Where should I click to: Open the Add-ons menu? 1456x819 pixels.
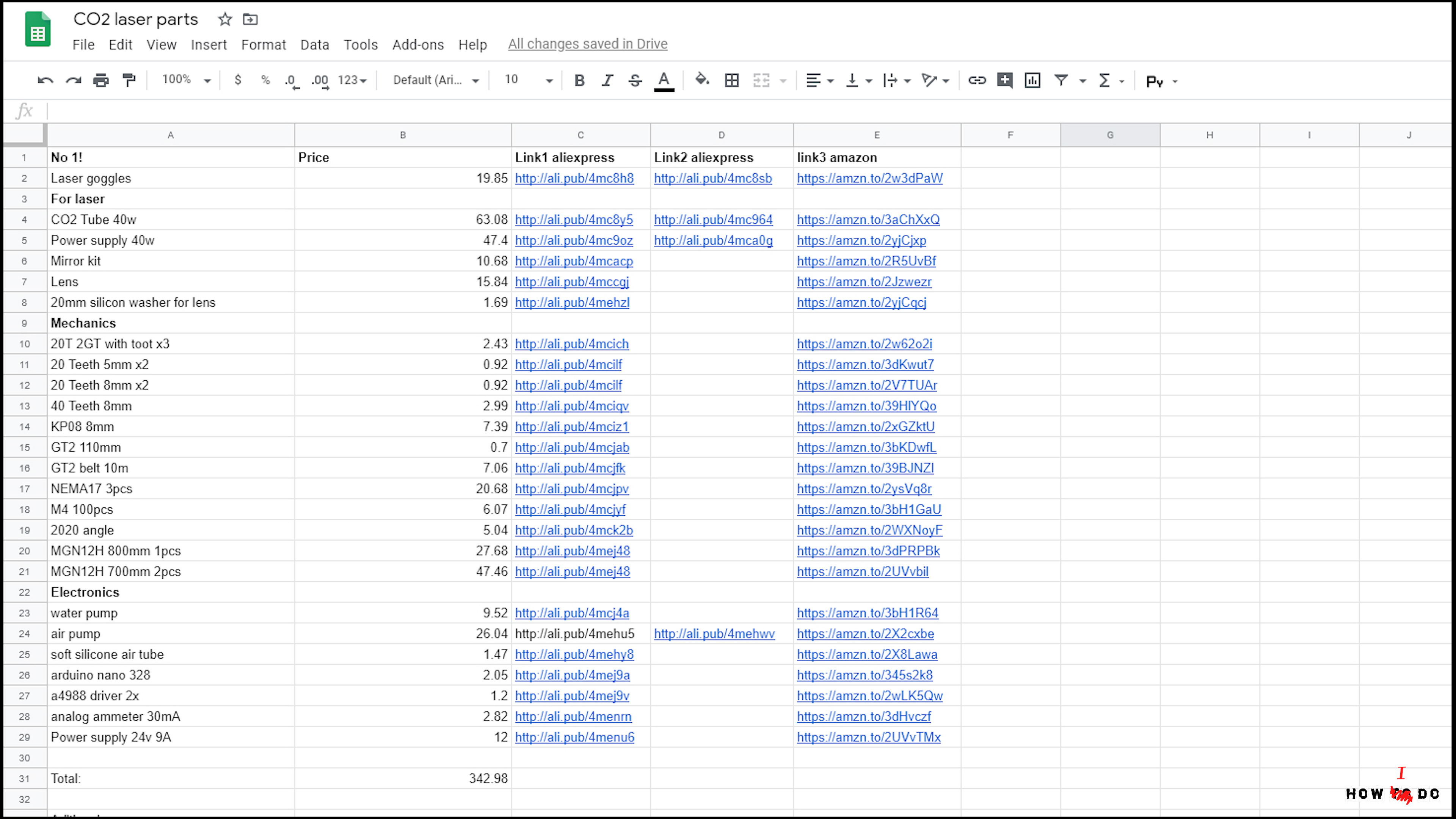point(418,45)
